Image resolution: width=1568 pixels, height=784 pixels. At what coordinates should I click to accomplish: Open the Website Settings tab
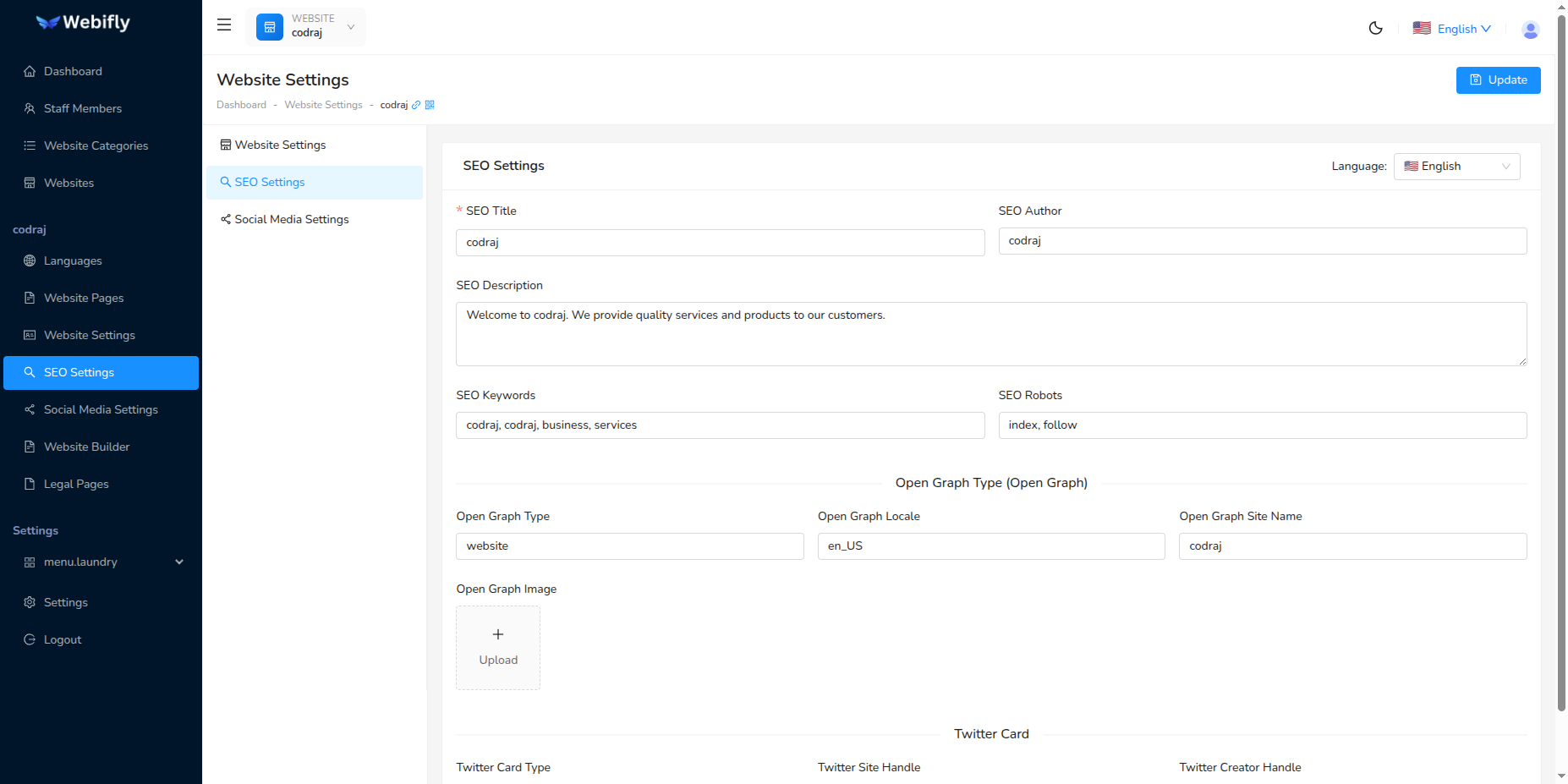coord(280,145)
